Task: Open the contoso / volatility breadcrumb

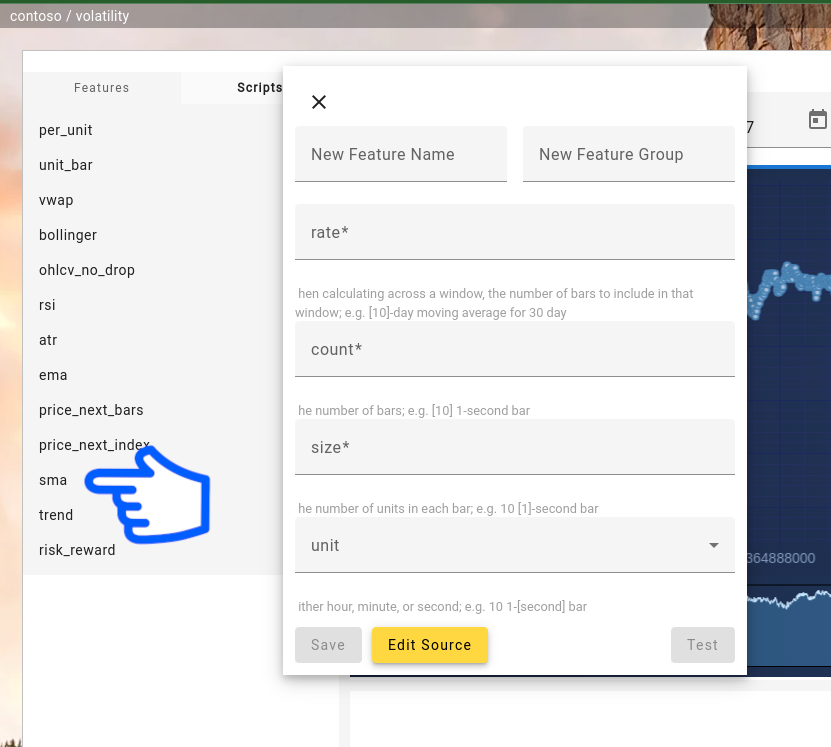Action: 70,16
